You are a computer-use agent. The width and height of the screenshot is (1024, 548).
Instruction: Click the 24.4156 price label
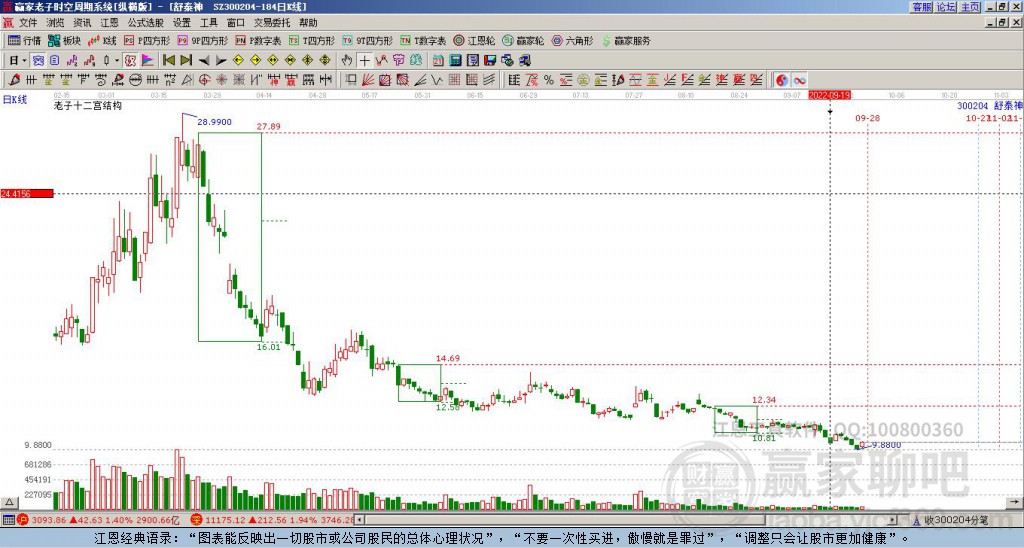tap(27, 193)
